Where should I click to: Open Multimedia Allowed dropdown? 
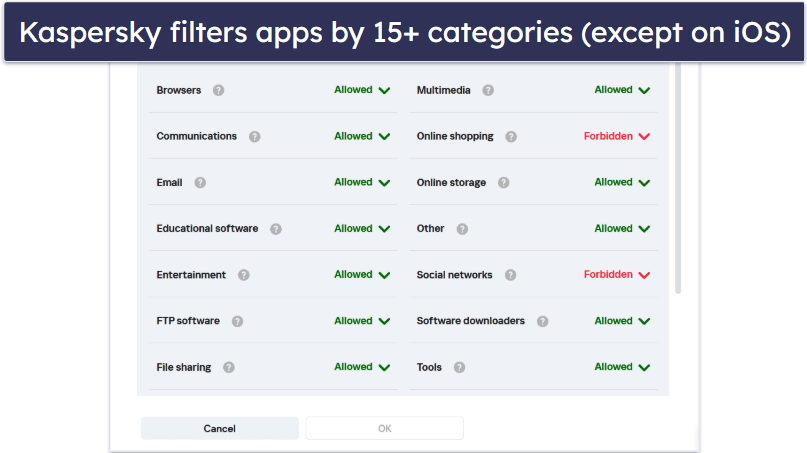click(x=622, y=90)
